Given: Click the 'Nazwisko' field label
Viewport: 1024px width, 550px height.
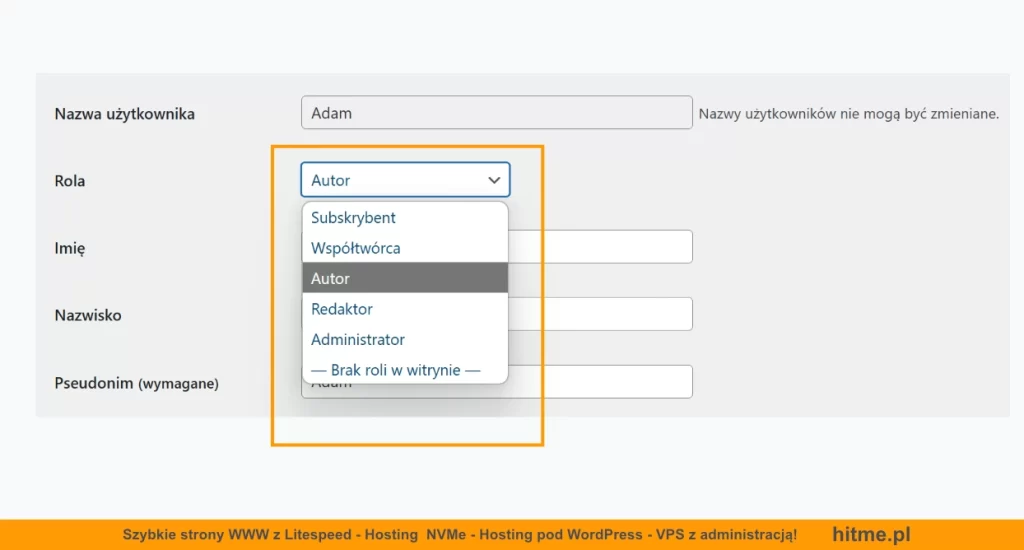Looking at the screenshot, I should pyautogui.click(x=88, y=315).
